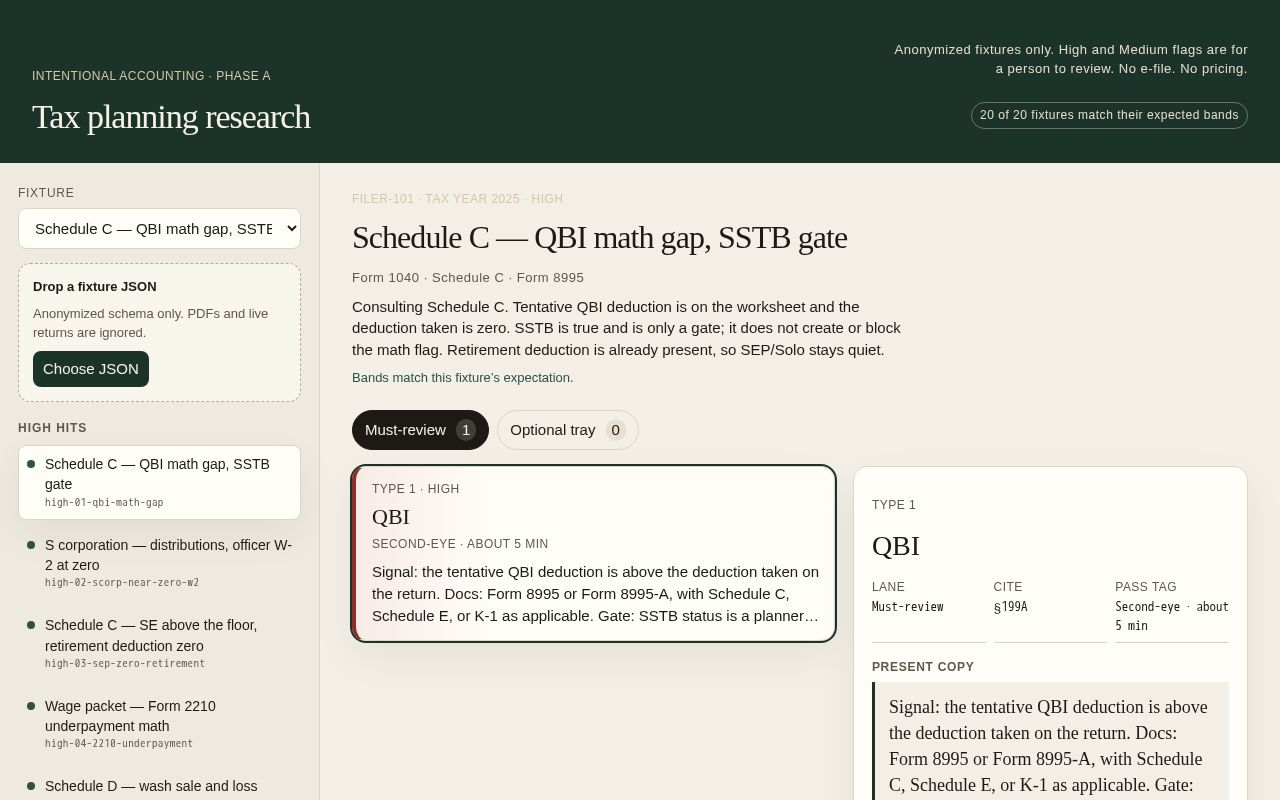Image resolution: width=1280 pixels, height=800 pixels.
Task: Click the PRESENT COPY section label
Action: click(923, 667)
